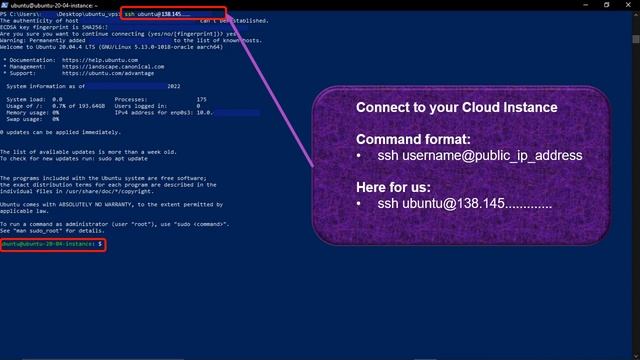Click the 'sudo apt update' hint line
Viewport: 640px width, 360px height.
74,158
